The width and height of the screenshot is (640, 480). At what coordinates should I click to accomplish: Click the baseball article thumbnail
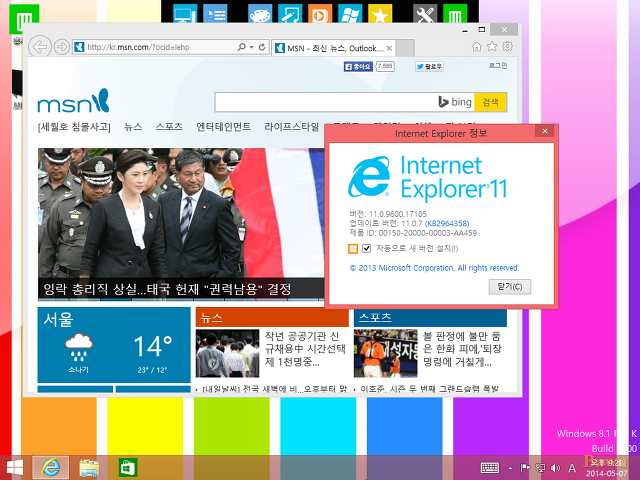point(386,353)
